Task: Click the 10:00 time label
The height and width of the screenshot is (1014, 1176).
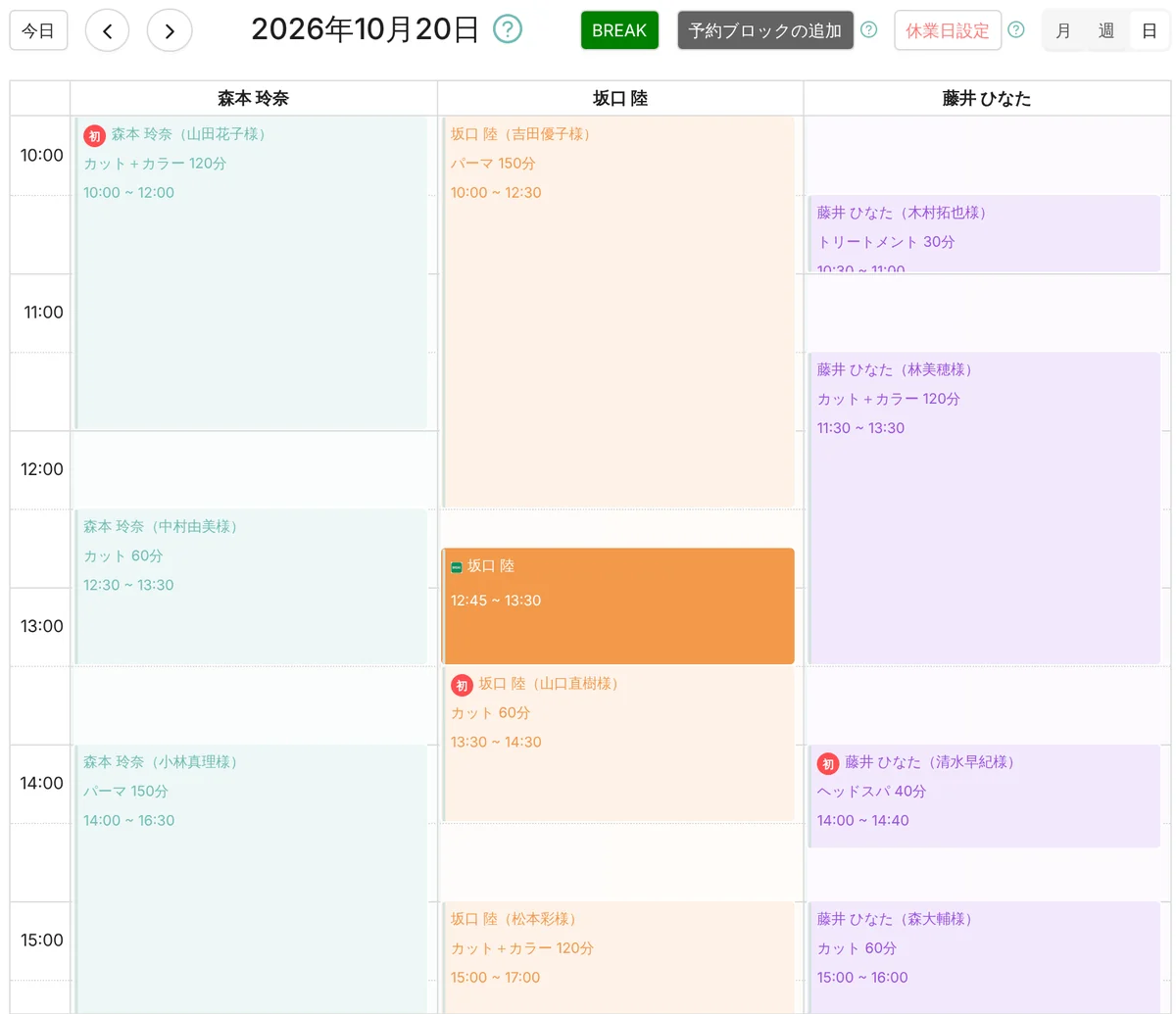Action: click(41, 155)
